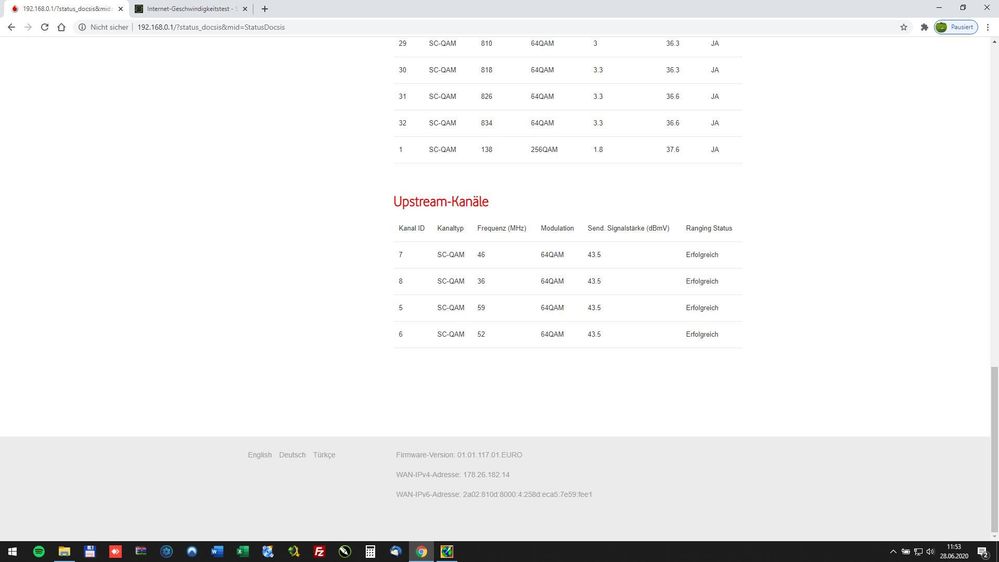Viewport: 999px width, 562px height.
Task: Click the WAN-IPv4-Adresse text in footer
Action: [x=452, y=475]
